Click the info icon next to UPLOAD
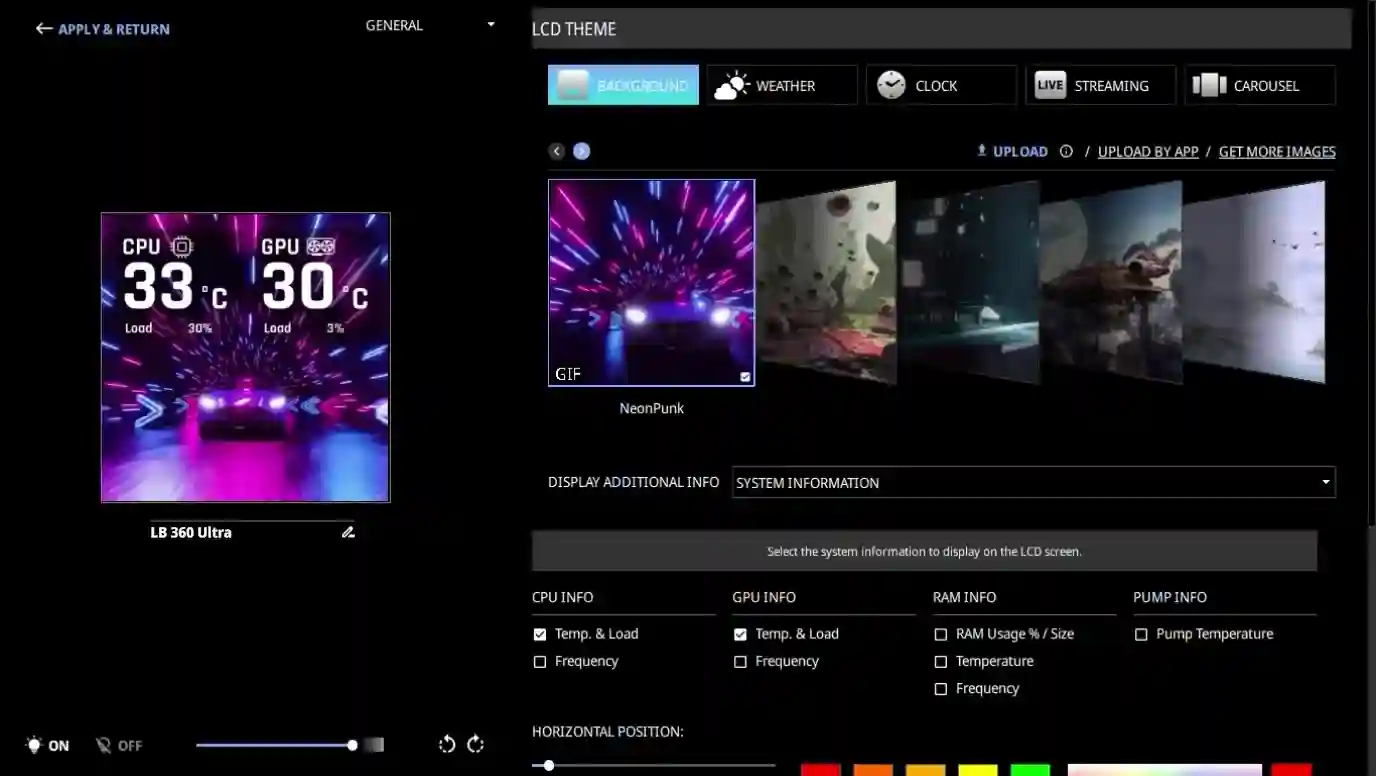The width and height of the screenshot is (1376, 776). coord(1066,151)
